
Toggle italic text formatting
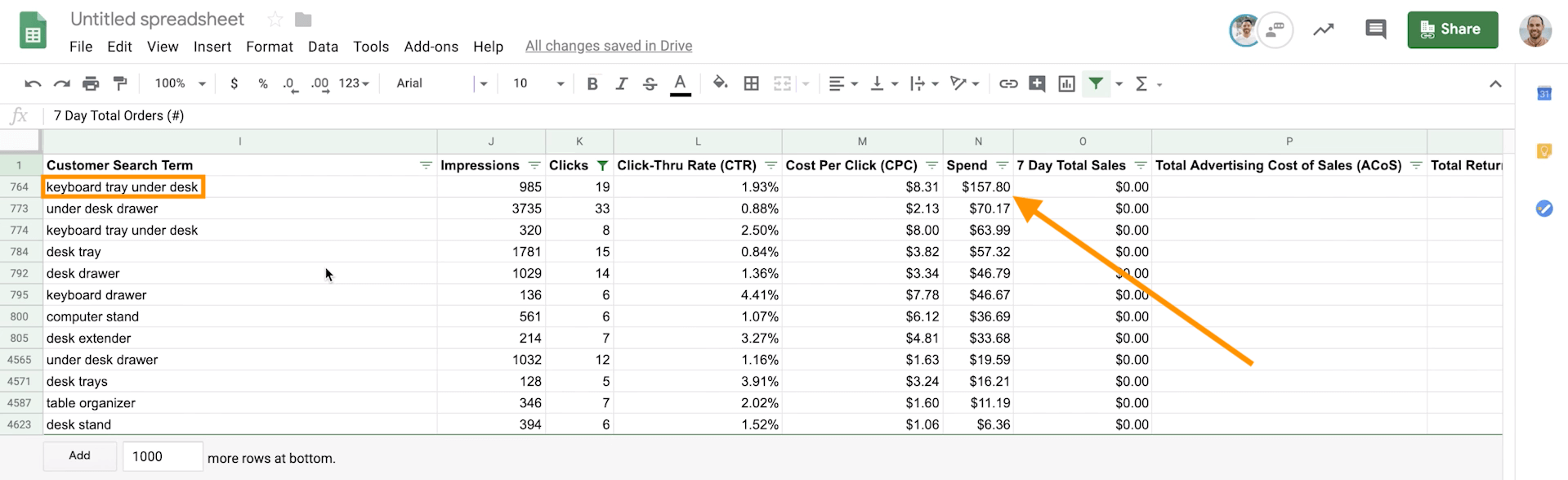(x=621, y=83)
